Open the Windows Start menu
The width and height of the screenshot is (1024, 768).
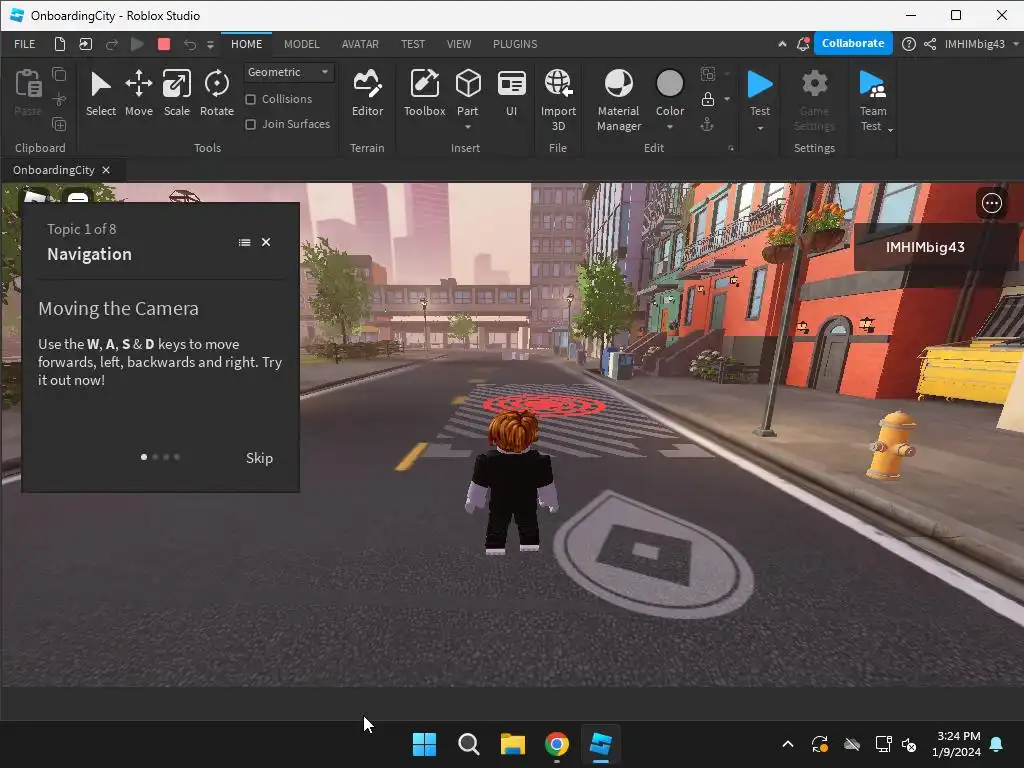[x=424, y=744]
